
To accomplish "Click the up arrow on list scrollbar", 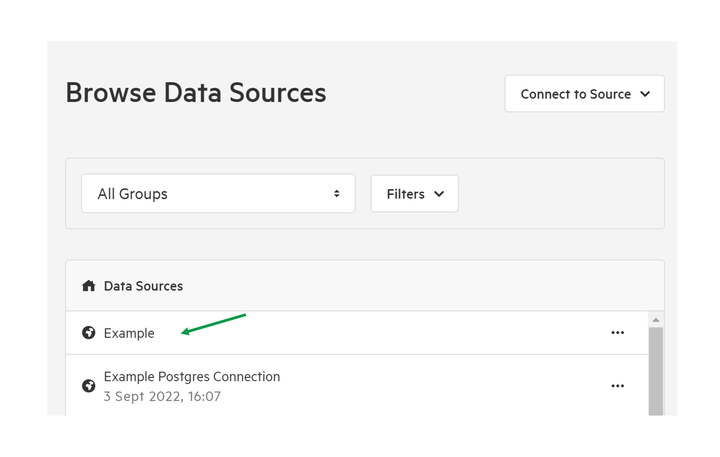I will pyautogui.click(x=656, y=320).
